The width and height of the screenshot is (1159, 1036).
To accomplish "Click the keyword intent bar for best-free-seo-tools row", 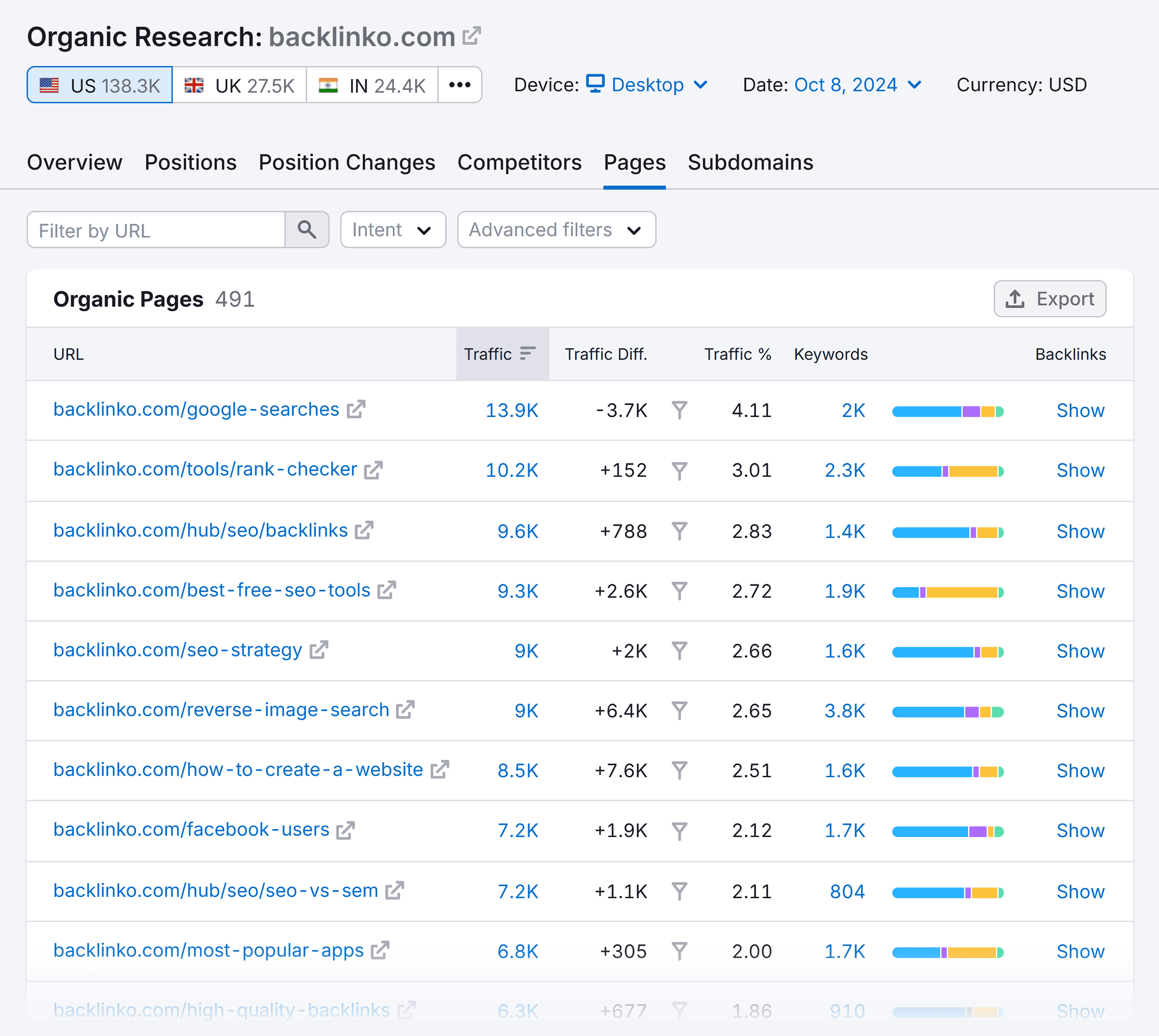I will (x=948, y=593).
